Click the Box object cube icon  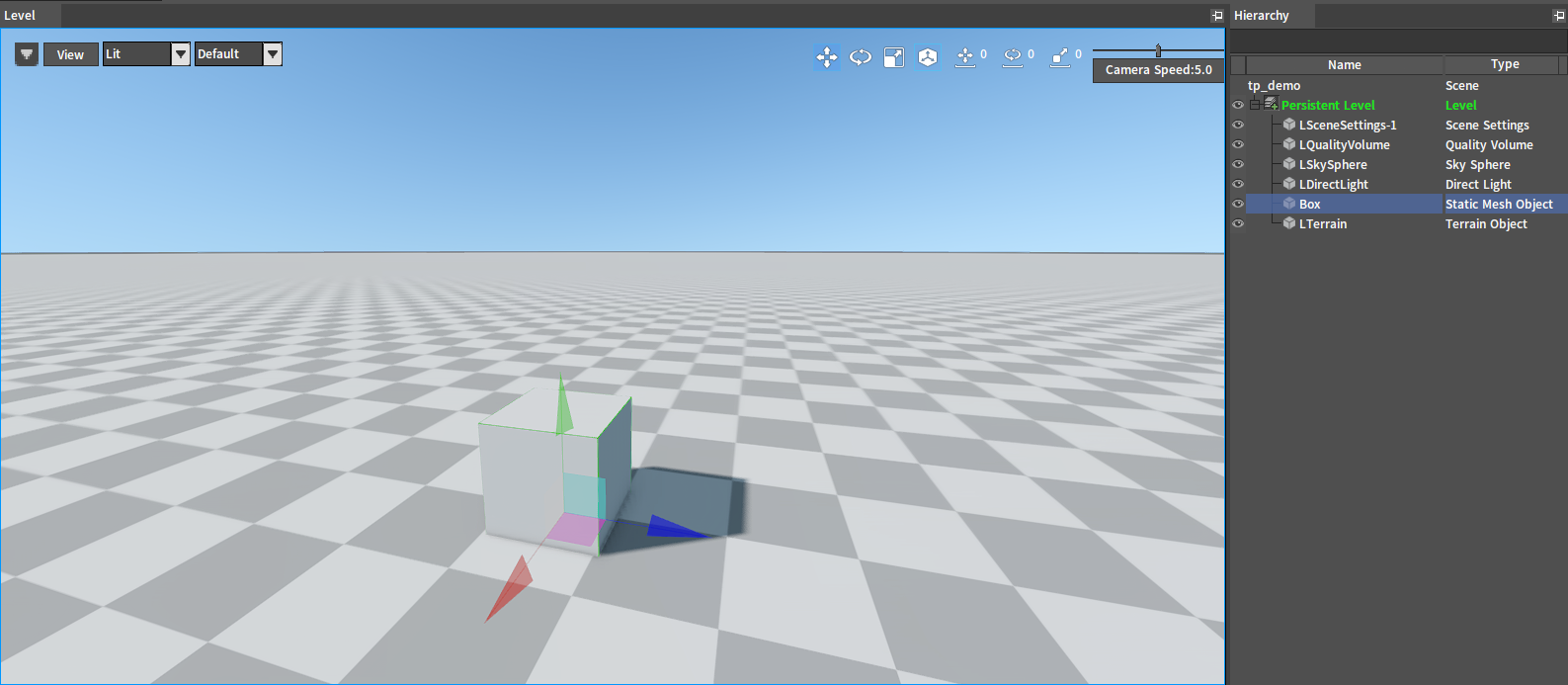click(x=1289, y=204)
